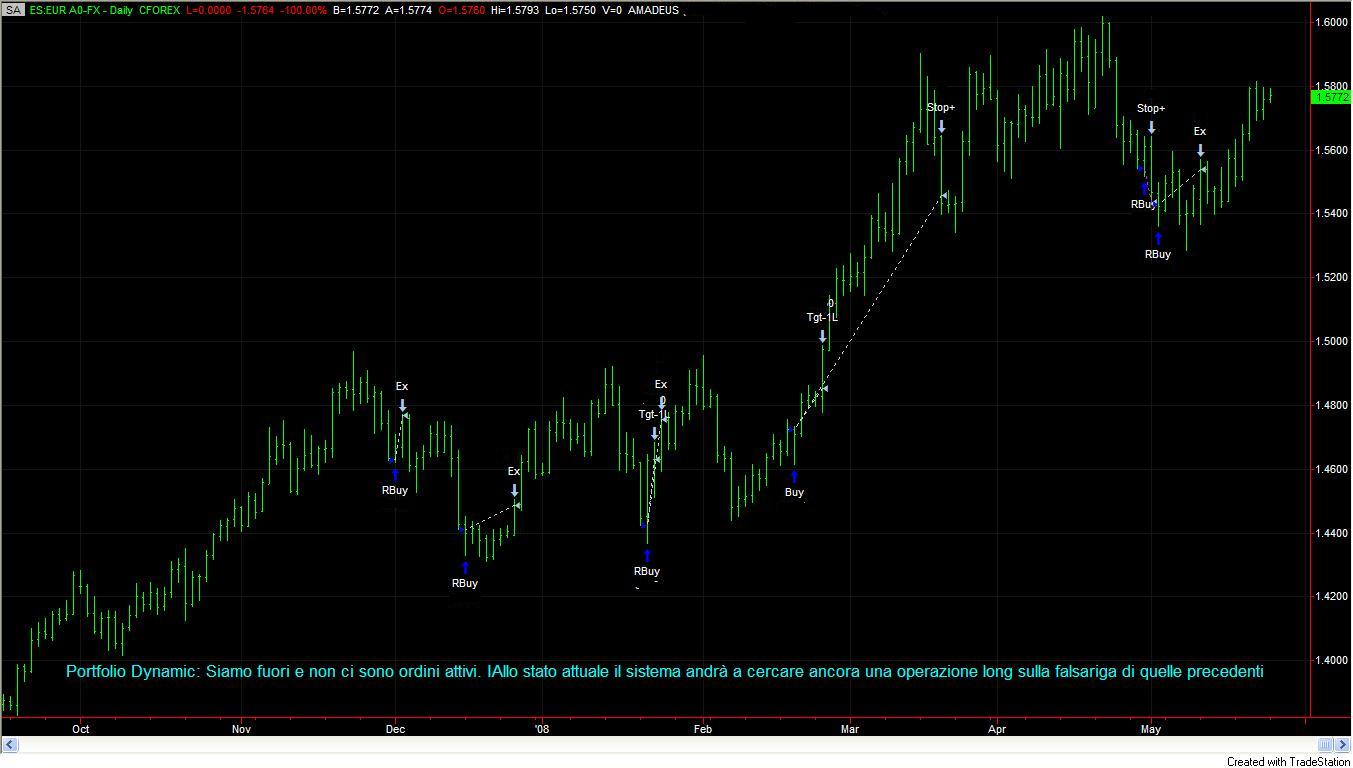Click the left arrow of the horizontal scrollbar
The height and width of the screenshot is (768, 1353).
coord(11,744)
